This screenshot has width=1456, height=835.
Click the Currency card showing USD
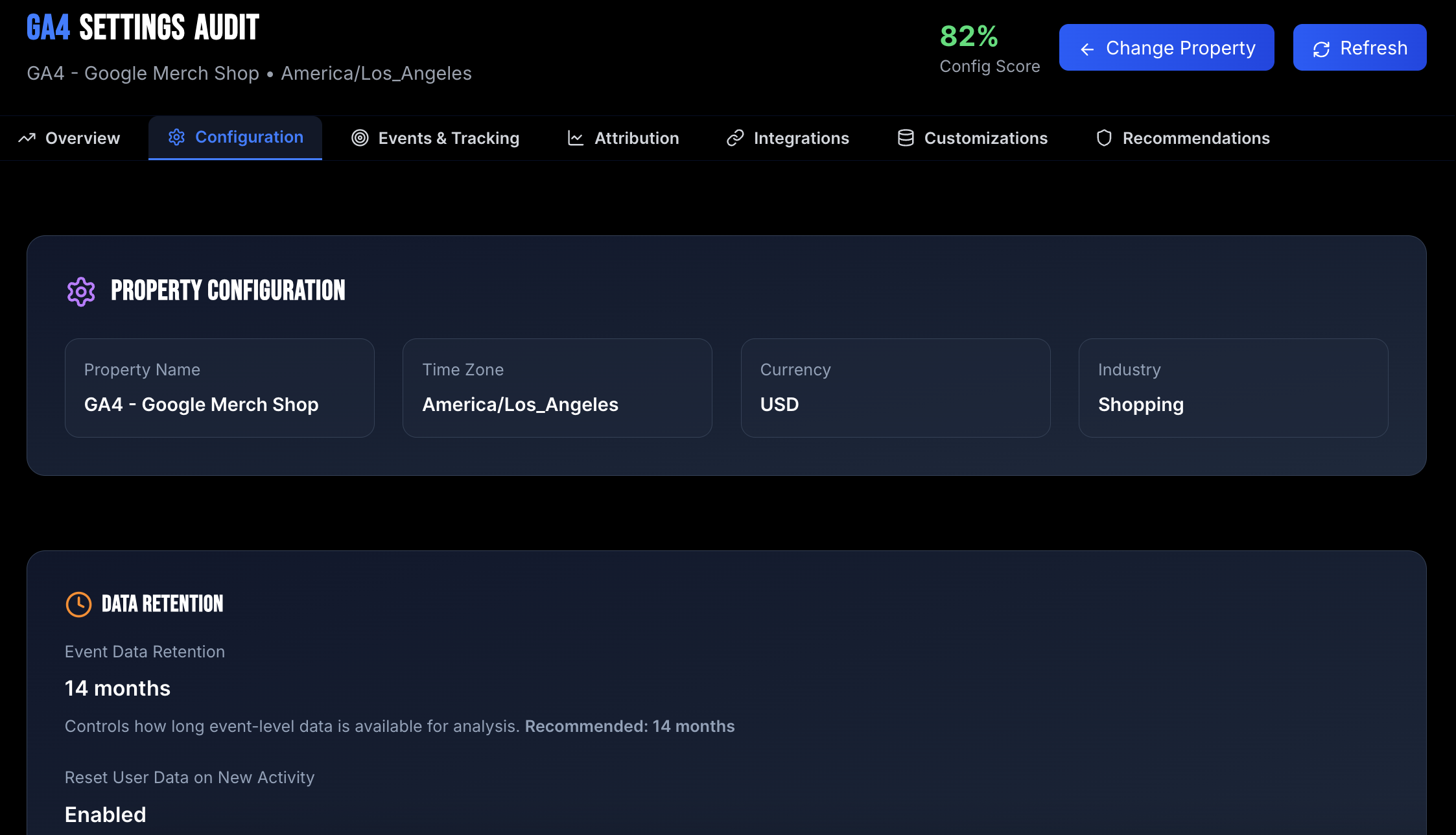point(895,388)
